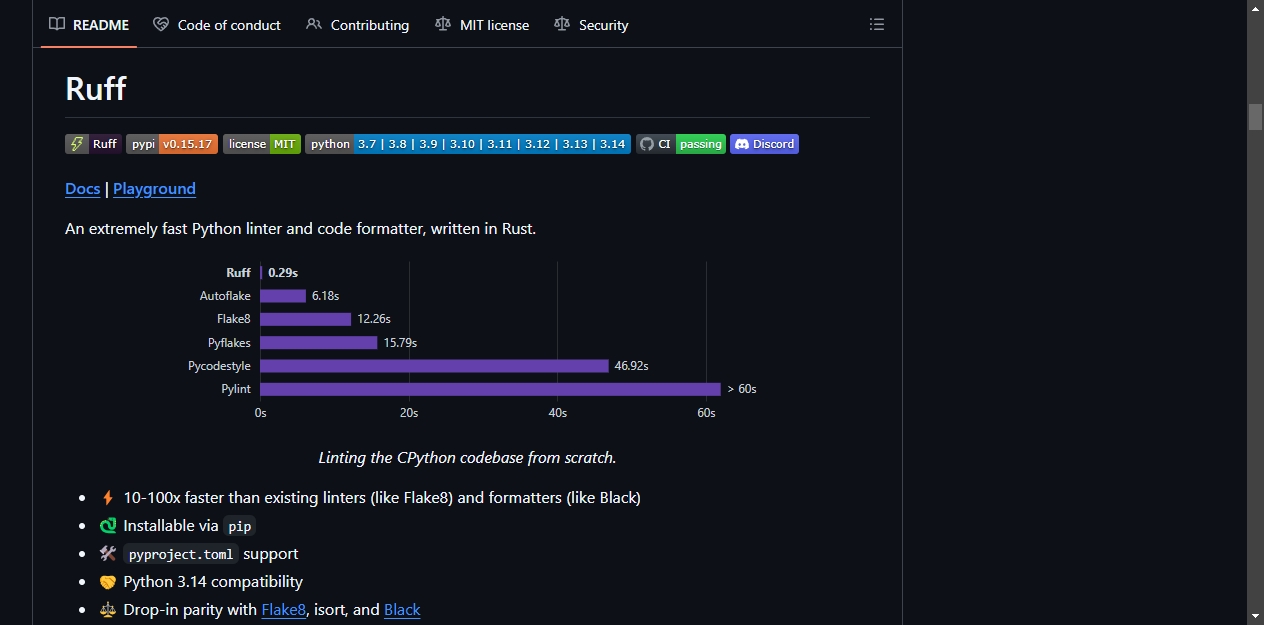Click the scales icon beside Security
The height and width of the screenshot is (625, 1264).
point(562,24)
